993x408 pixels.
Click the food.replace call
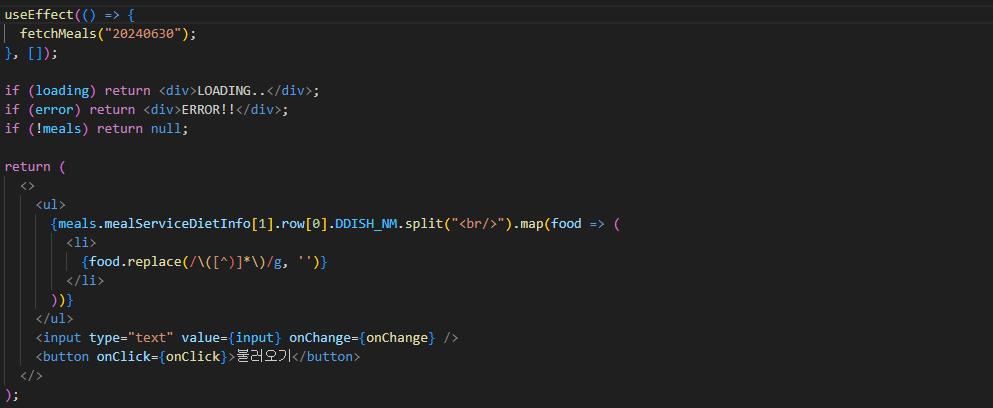[x=136, y=262]
